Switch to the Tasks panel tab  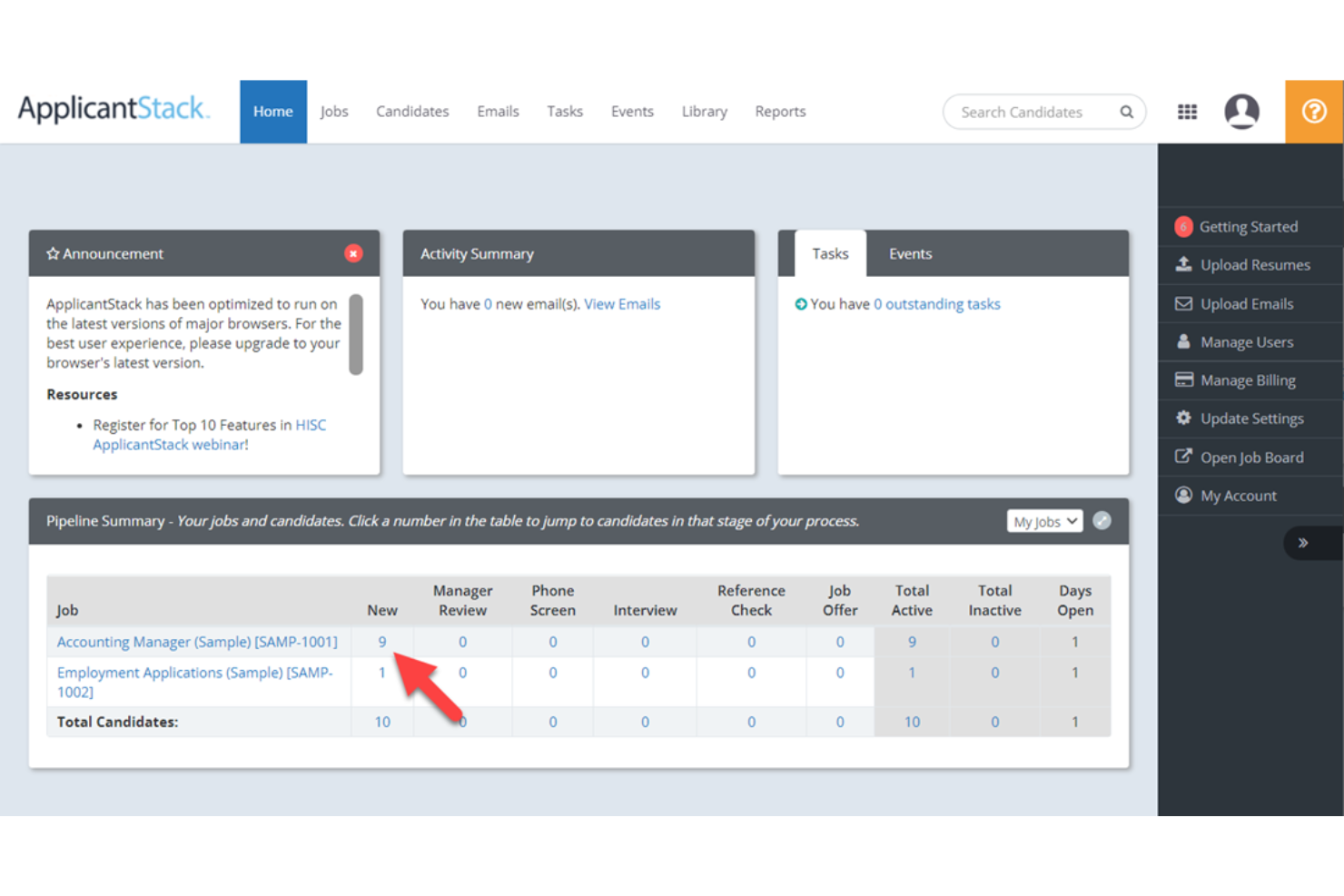point(830,253)
